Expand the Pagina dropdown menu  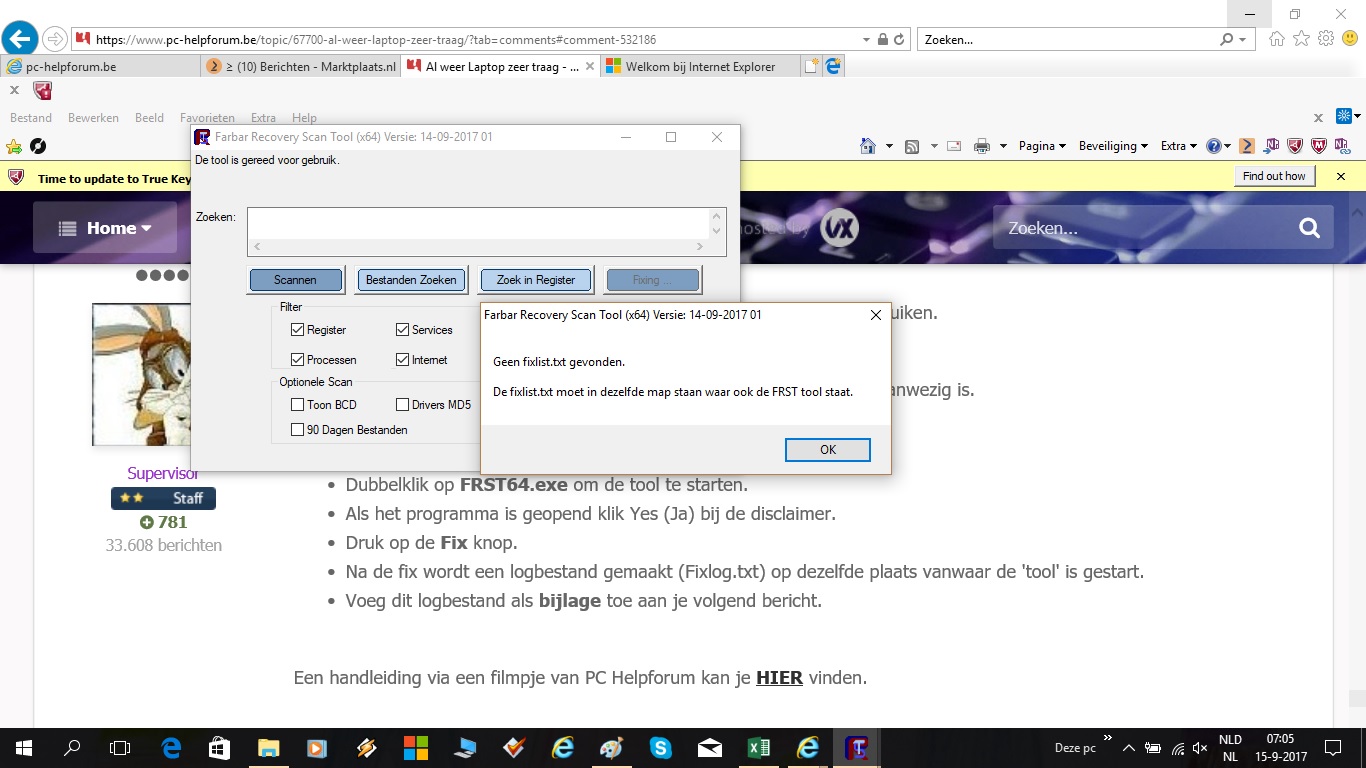pyautogui.click(x=1042, y=146)
